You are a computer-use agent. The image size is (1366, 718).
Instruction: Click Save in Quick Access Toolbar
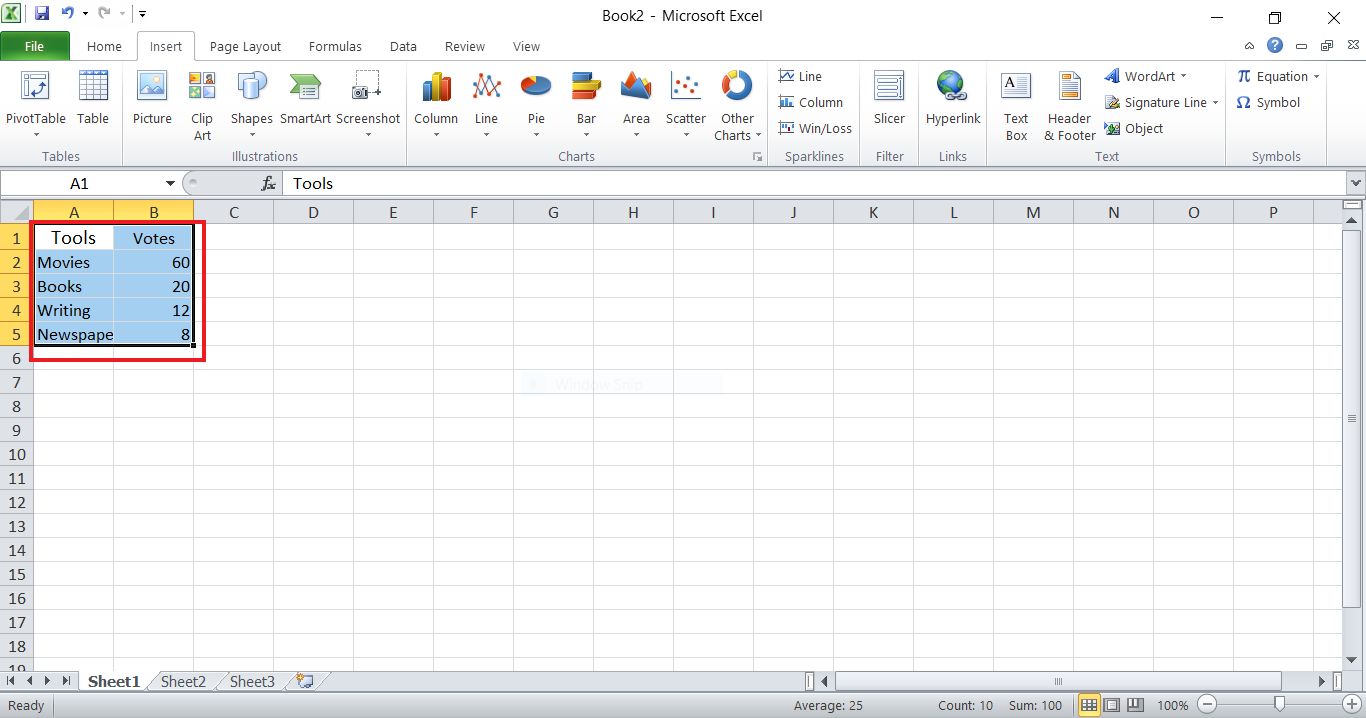[x=42, y=14]
